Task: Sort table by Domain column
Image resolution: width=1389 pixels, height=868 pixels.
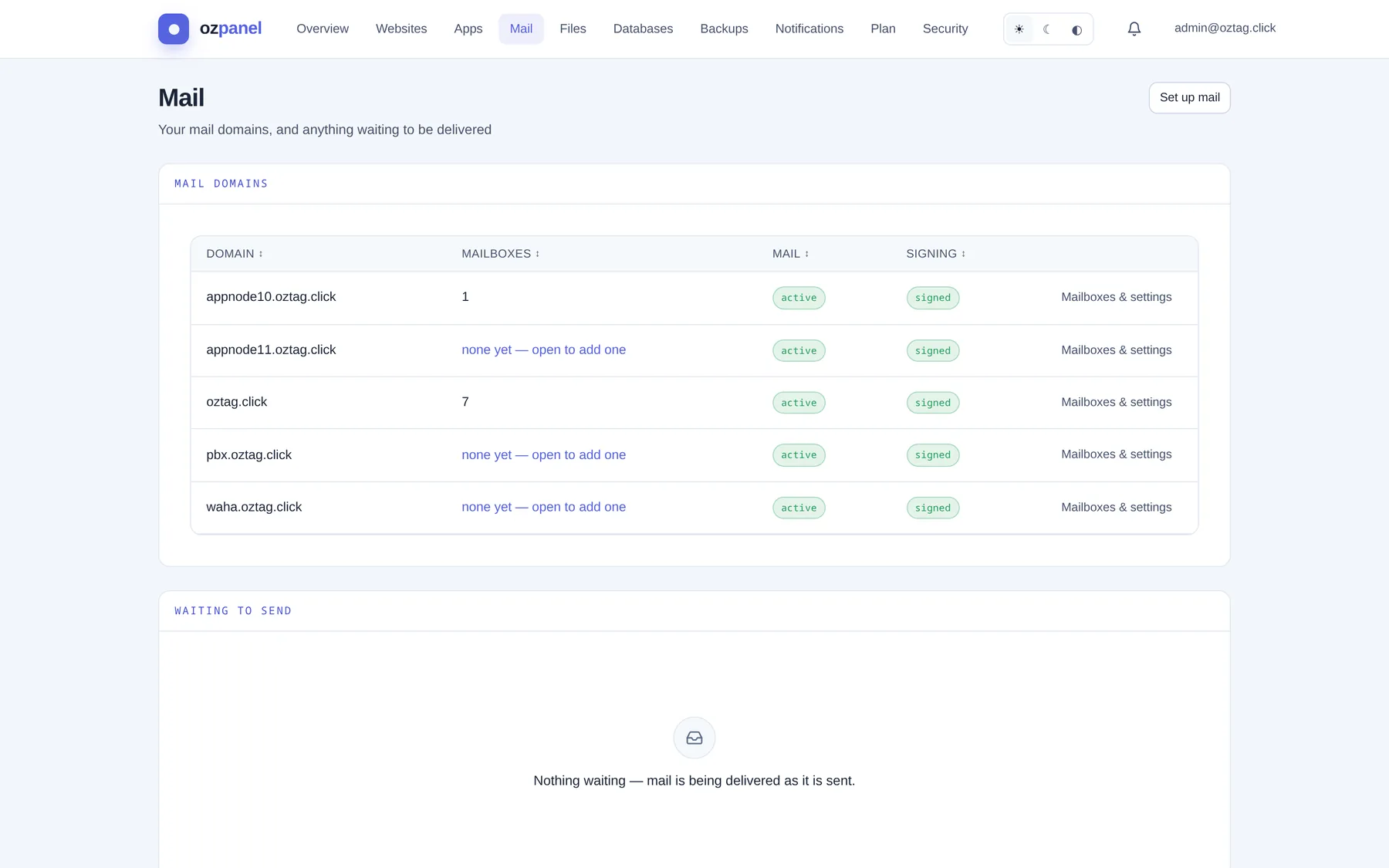Action: [x=235, y=254]
